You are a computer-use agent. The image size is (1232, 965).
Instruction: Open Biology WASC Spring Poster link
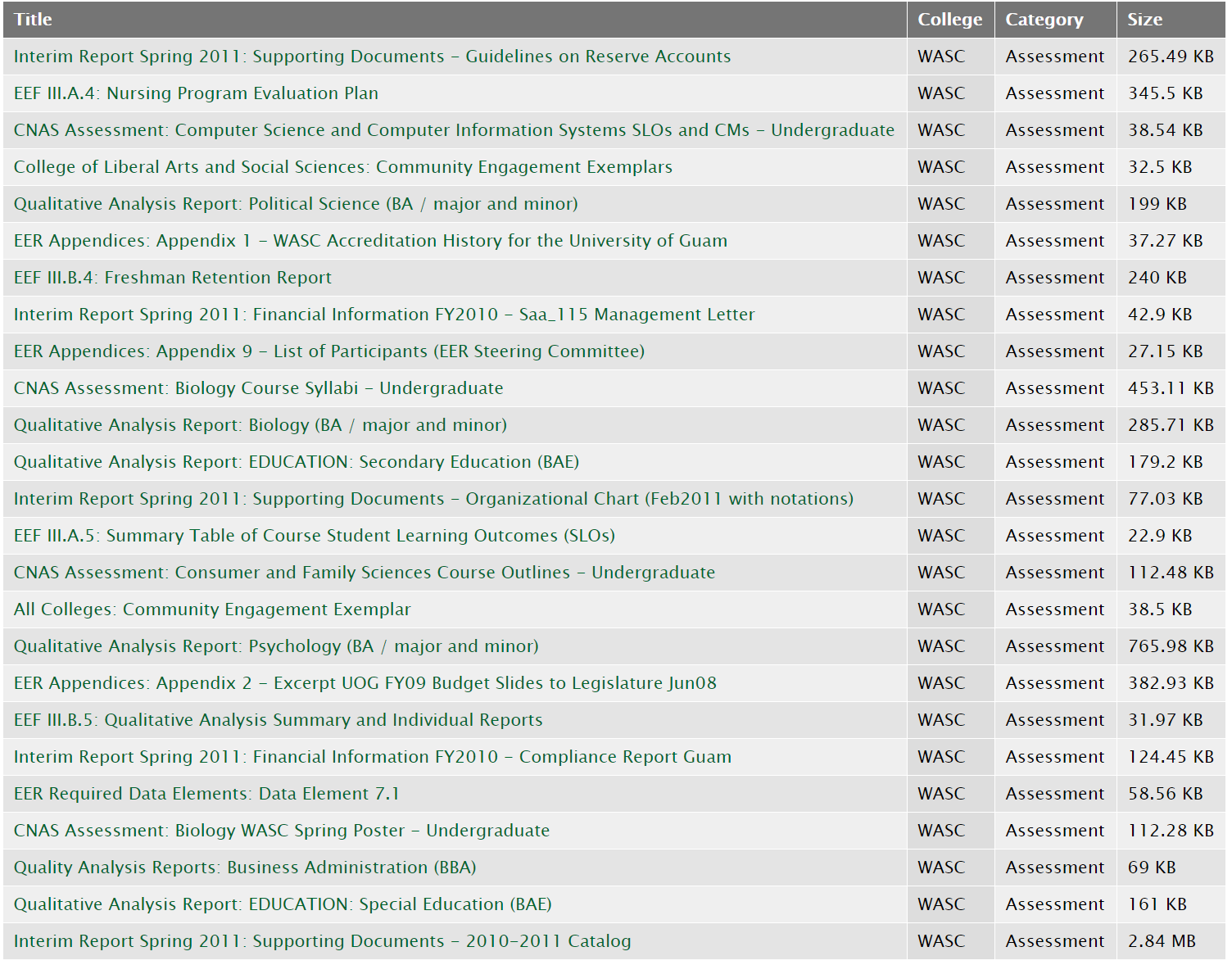coord(281,831)
